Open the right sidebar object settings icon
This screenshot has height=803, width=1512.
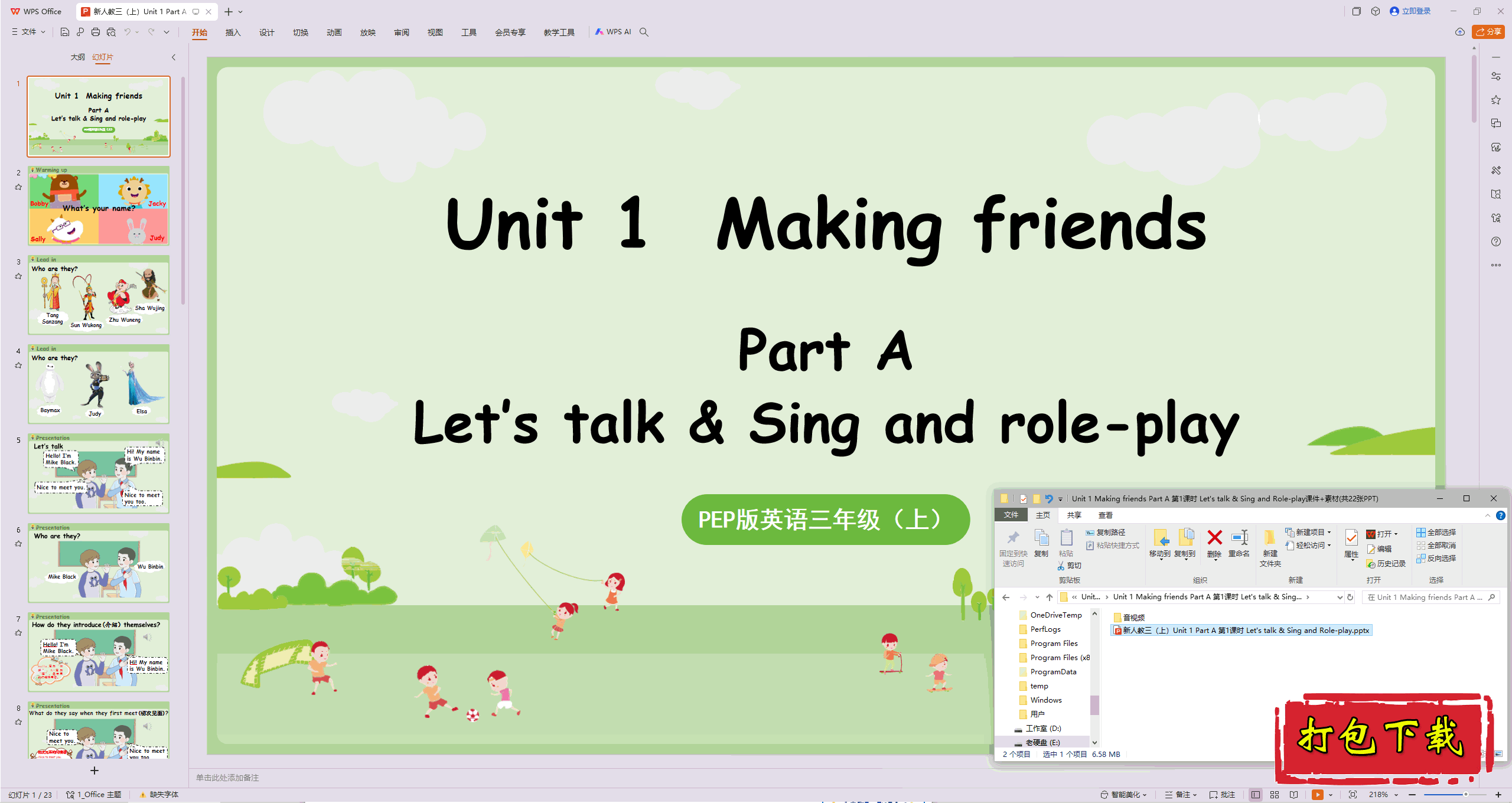coord(1496,76)
